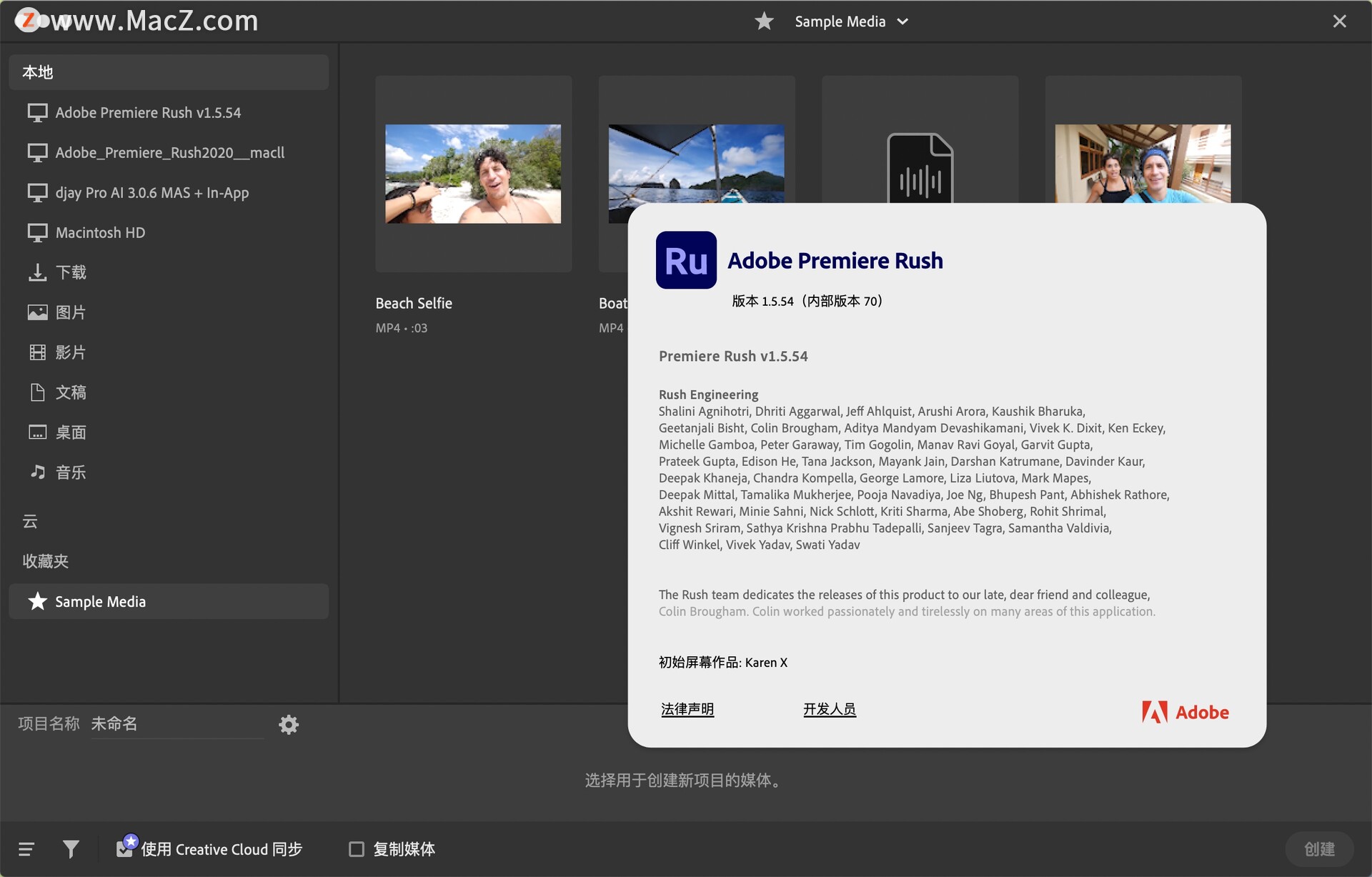Click the 未命名 project name field

177,724
